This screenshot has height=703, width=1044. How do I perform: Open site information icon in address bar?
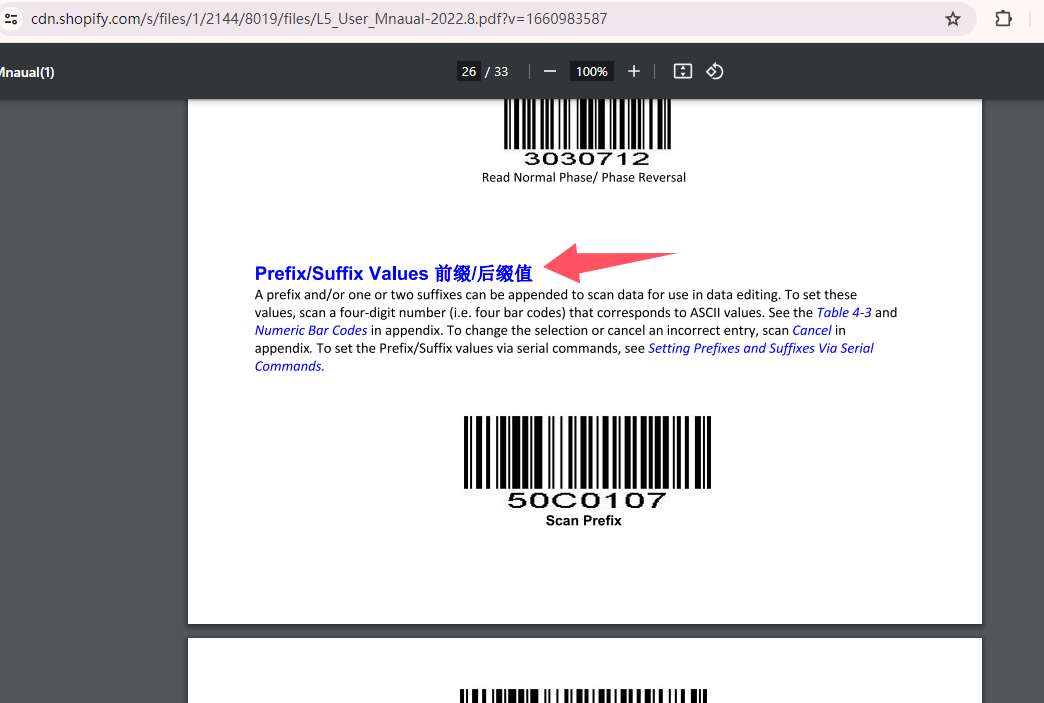[x=10, y=19]
